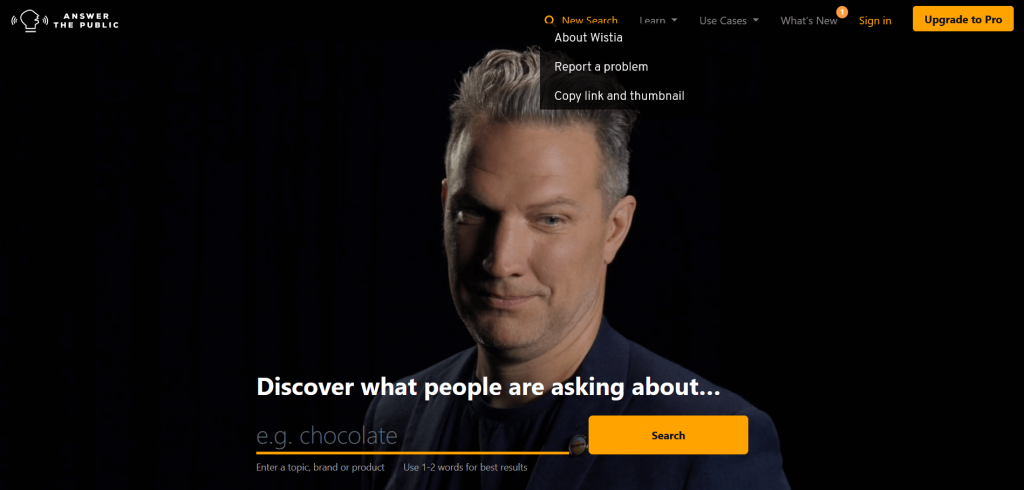The width and height of the screenshot is (1024, 490).
Task: Focus the e.g. chocolate search field
Action: (x=412, y=435)
